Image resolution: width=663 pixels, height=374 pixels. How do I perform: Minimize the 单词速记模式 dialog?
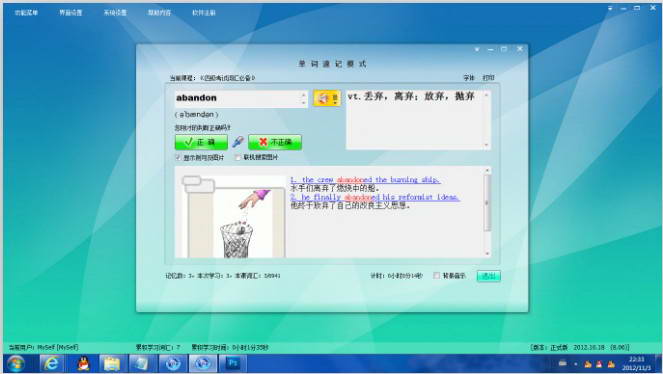[490, 49]
